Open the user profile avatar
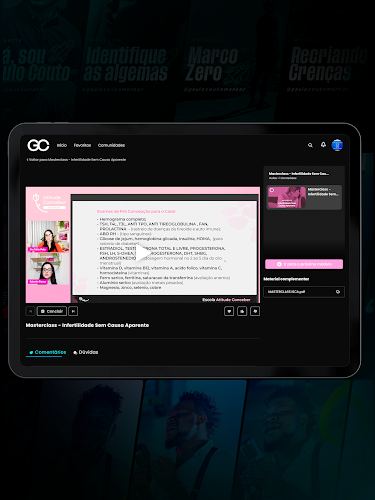375x500 pixels. (337, 145)
